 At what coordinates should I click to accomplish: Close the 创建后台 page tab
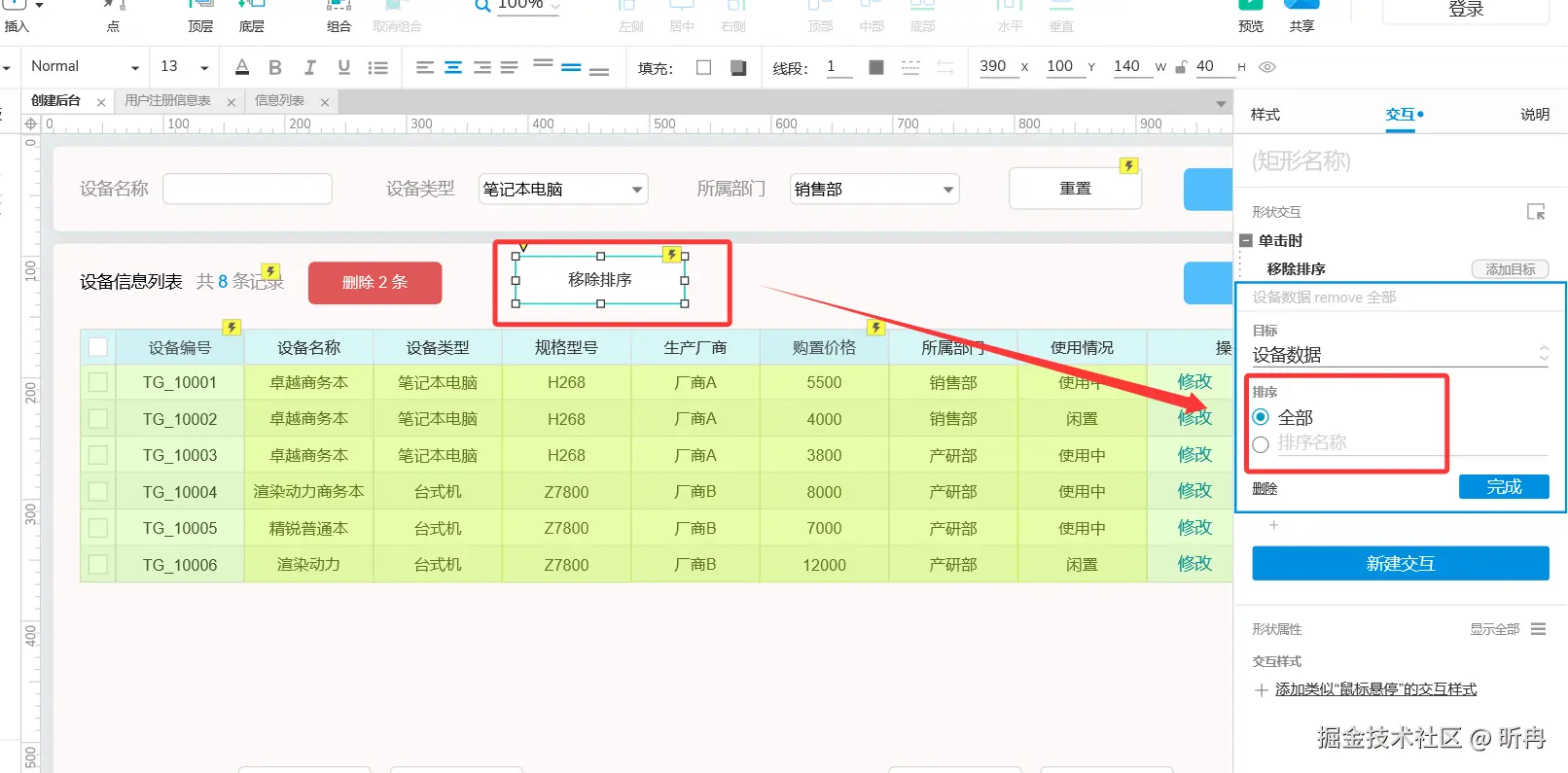tap(101, 102)
